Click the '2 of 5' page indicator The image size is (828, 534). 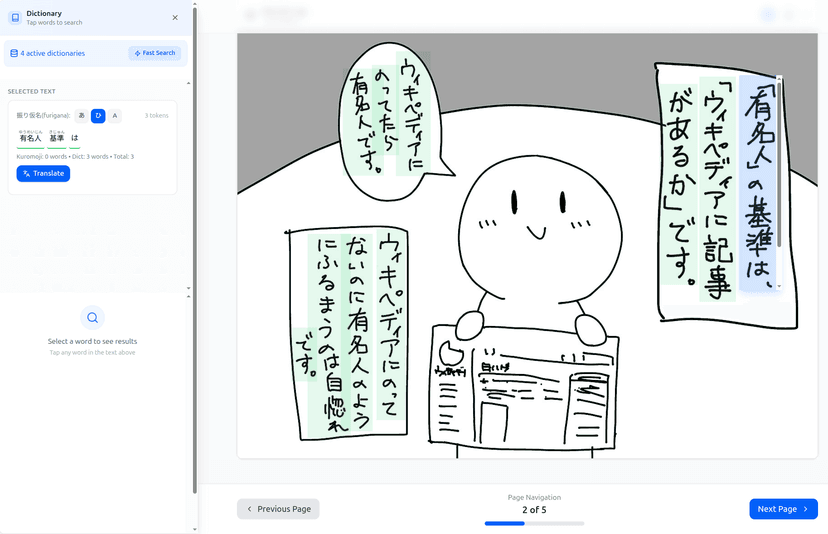534,510
